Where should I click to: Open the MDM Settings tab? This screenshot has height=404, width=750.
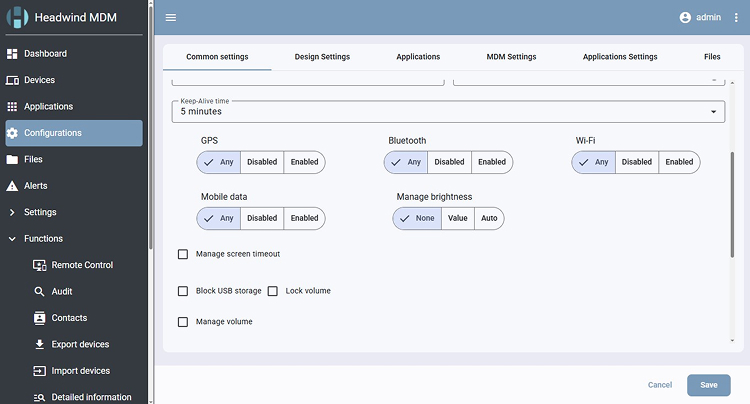tap(511, 57)
